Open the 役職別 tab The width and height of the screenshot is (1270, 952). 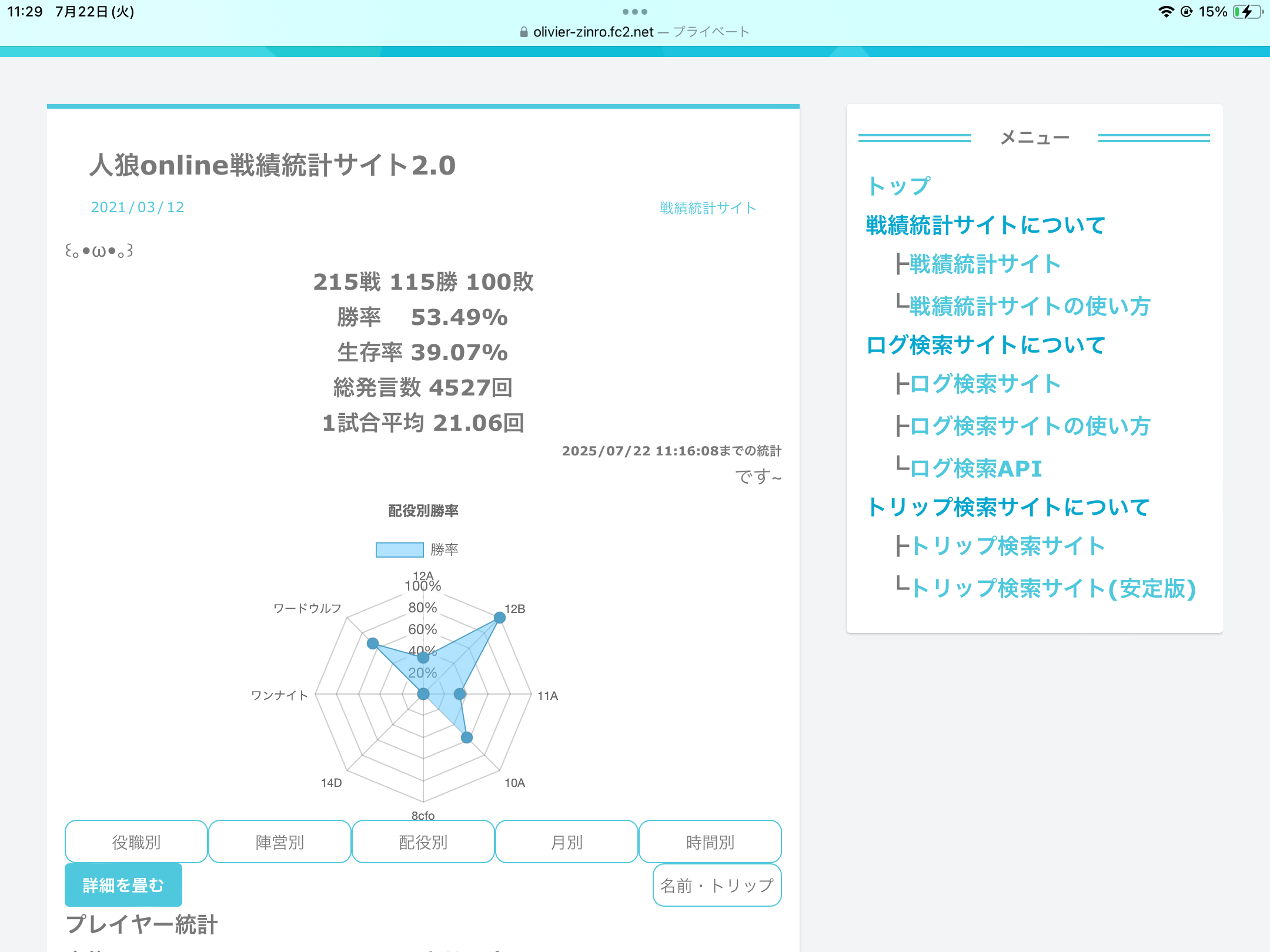pos(136,842)
